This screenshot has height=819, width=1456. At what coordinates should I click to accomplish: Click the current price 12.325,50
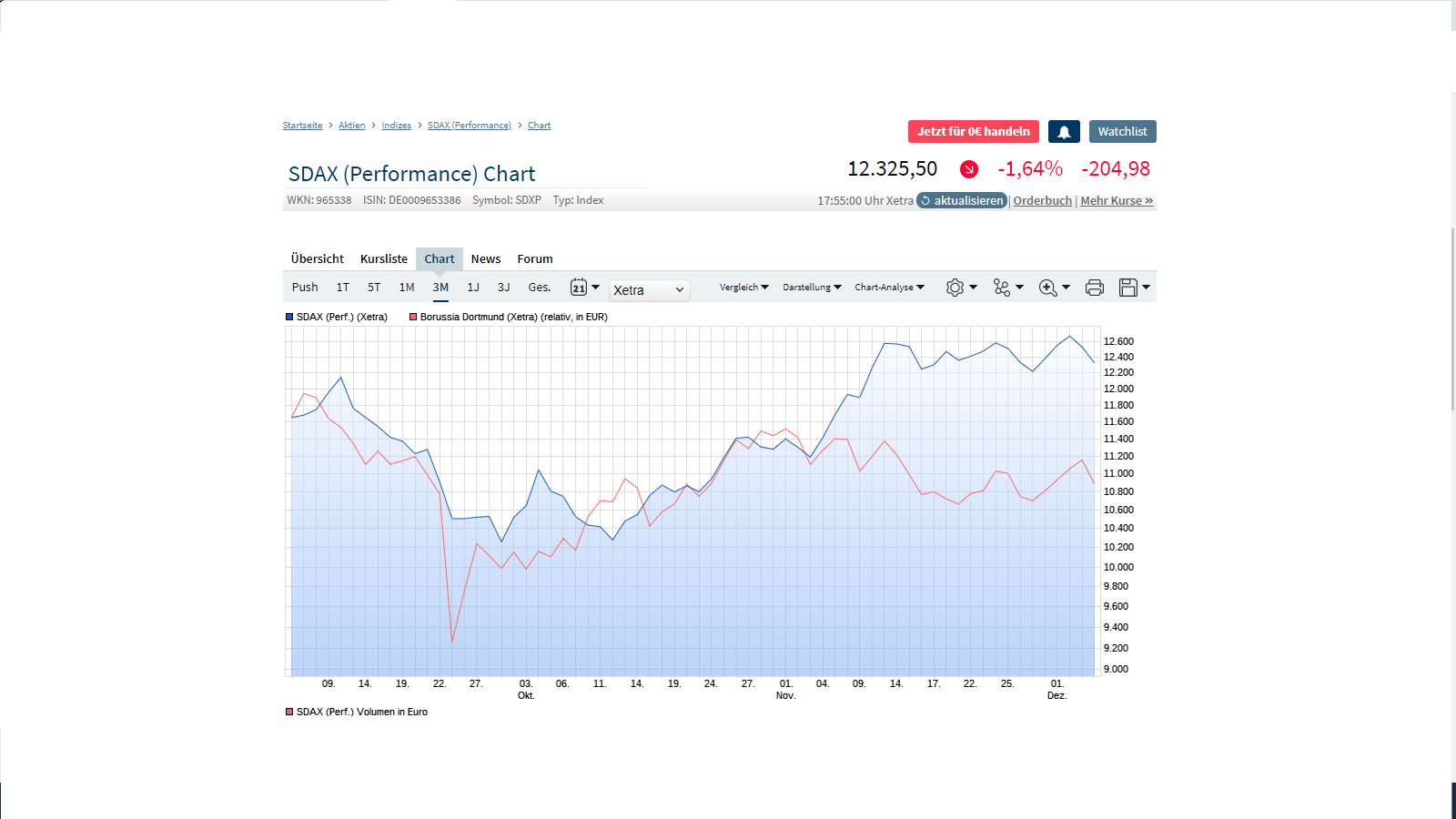tap(893, 169)
